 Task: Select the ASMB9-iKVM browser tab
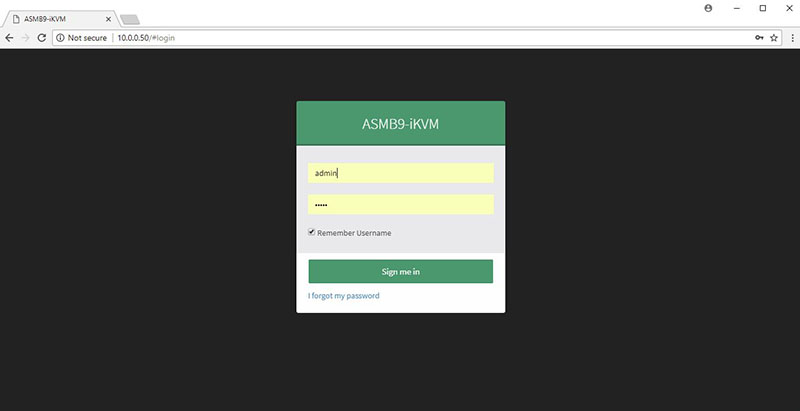tap(60, 19)
